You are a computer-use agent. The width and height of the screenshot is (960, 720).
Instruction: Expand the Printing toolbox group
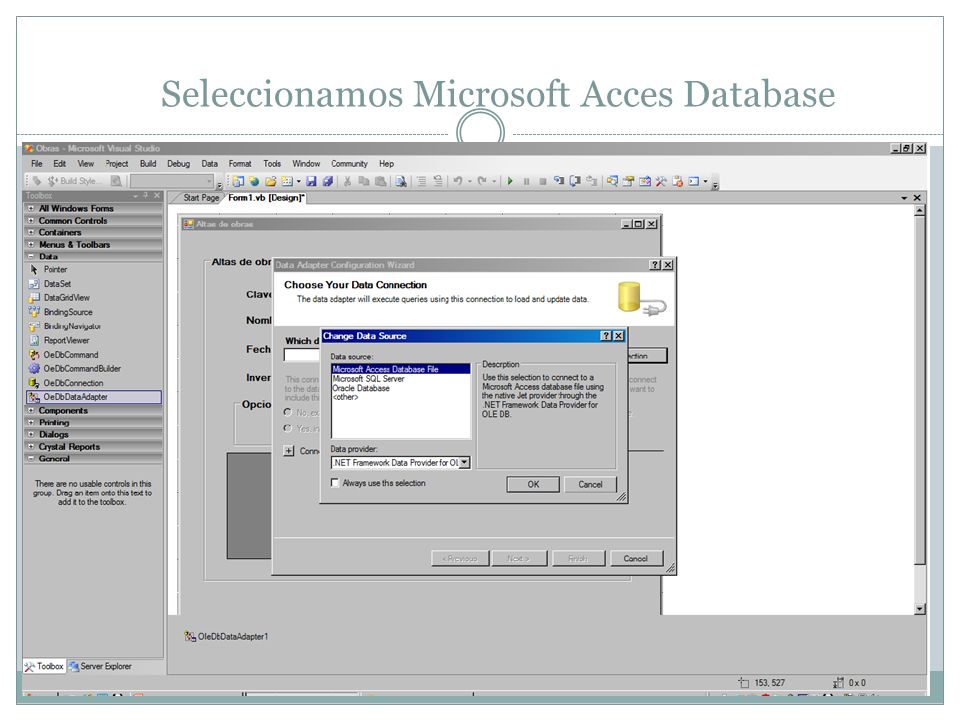point(31,422)
